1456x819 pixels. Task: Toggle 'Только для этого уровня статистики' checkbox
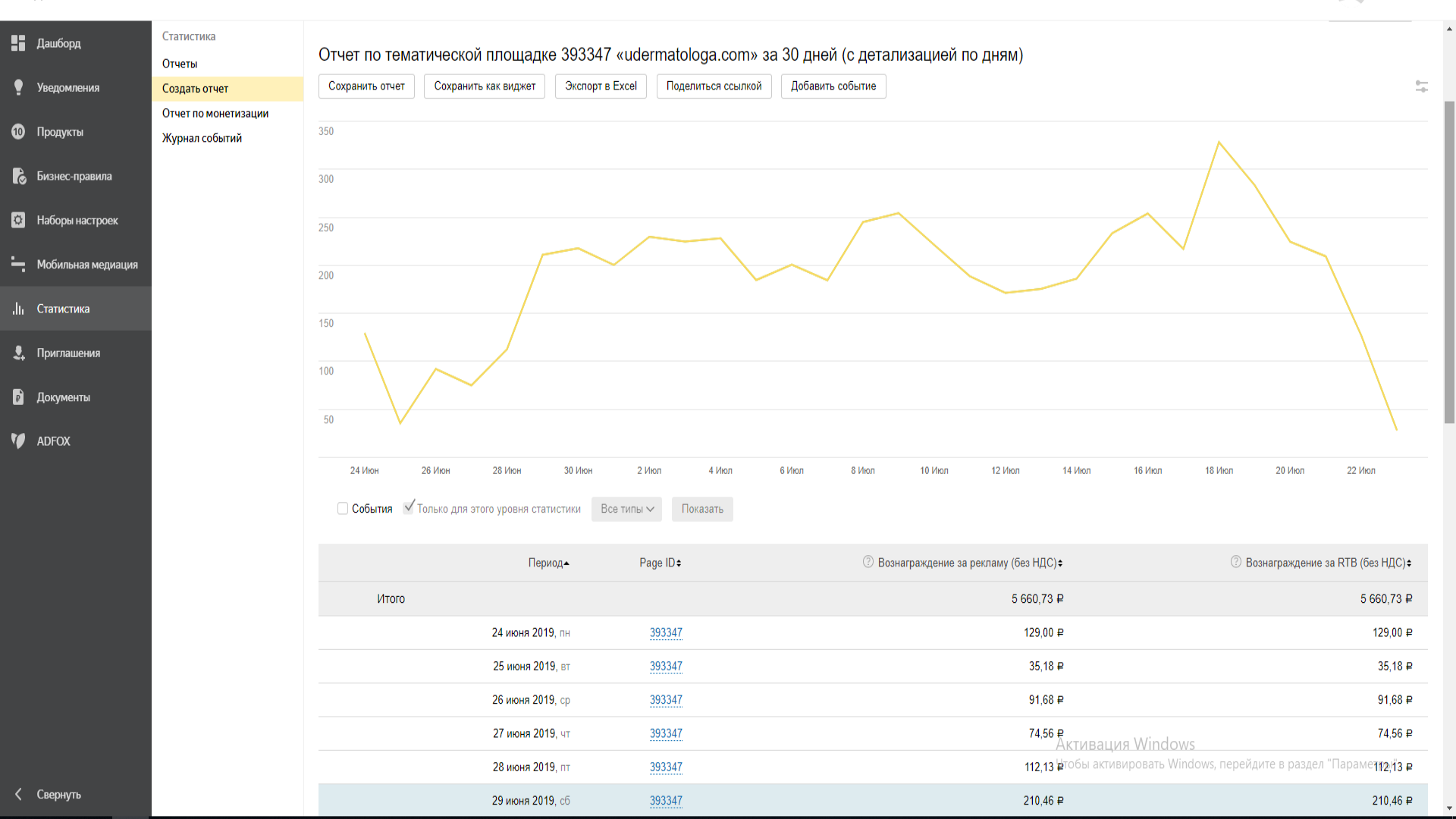tap(409, 507)
